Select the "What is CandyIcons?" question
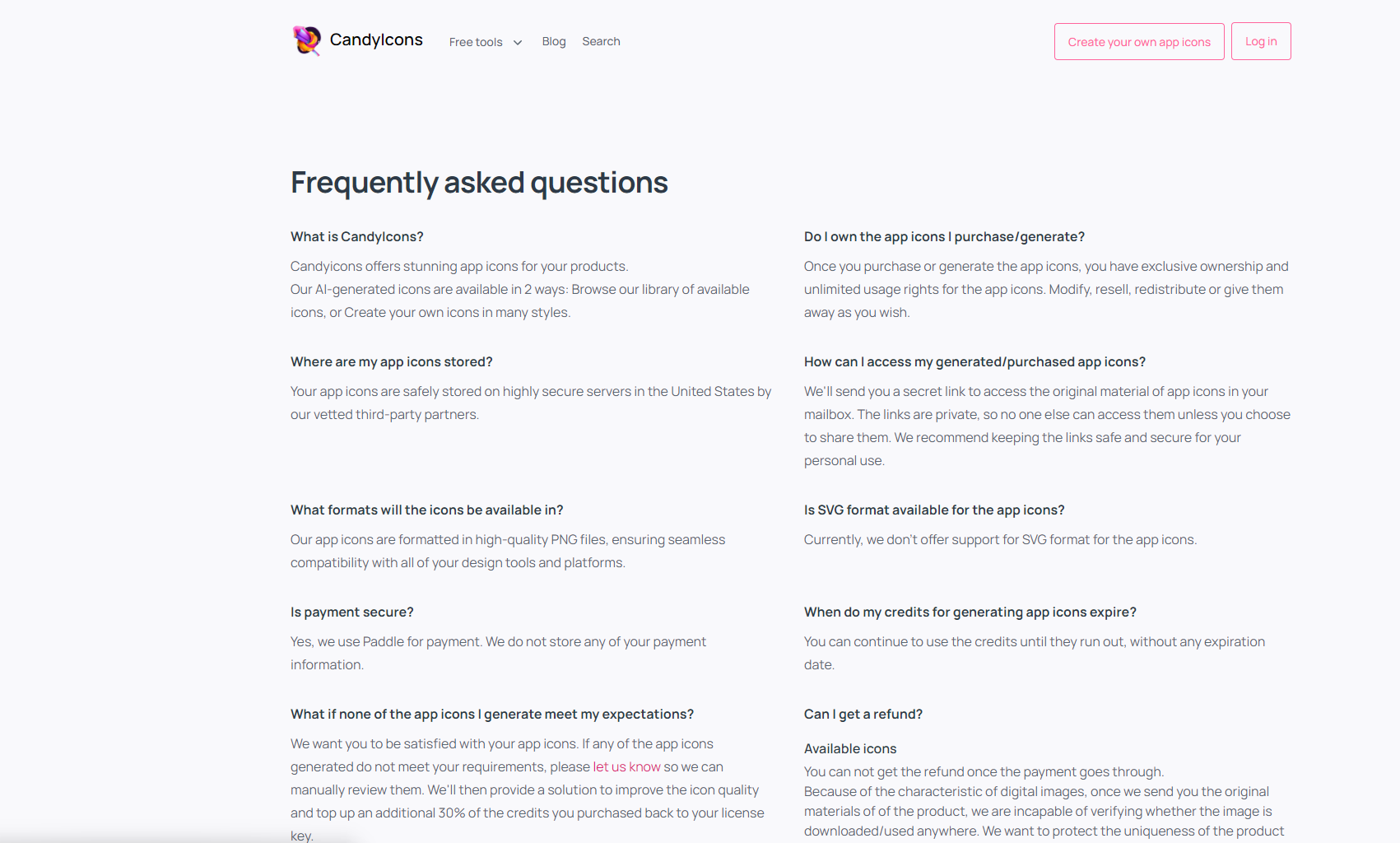1400x843 pixels. 357,237
